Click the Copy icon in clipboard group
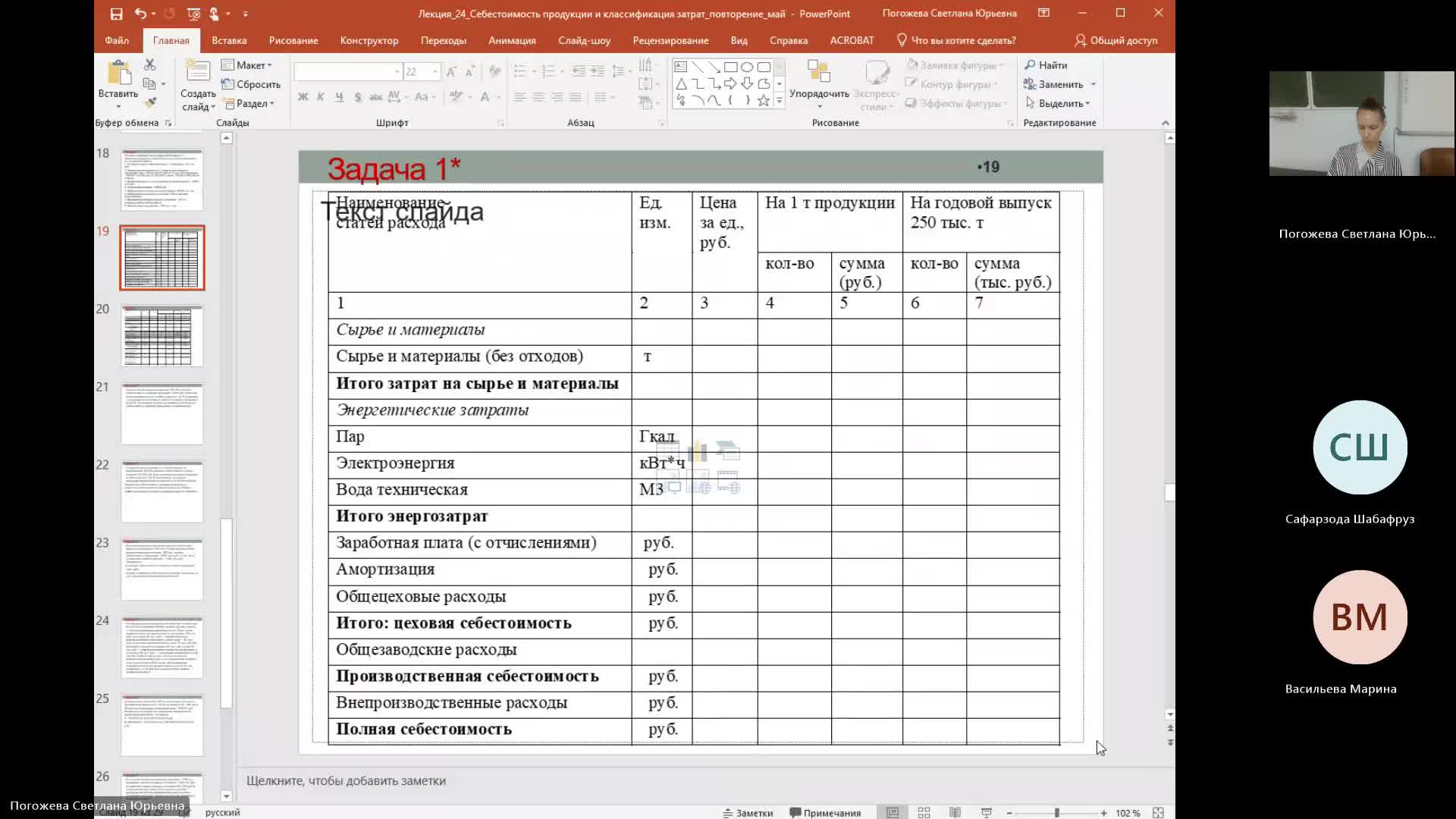1456x819 pixels. pyautogui.click(x=149, y=83)
